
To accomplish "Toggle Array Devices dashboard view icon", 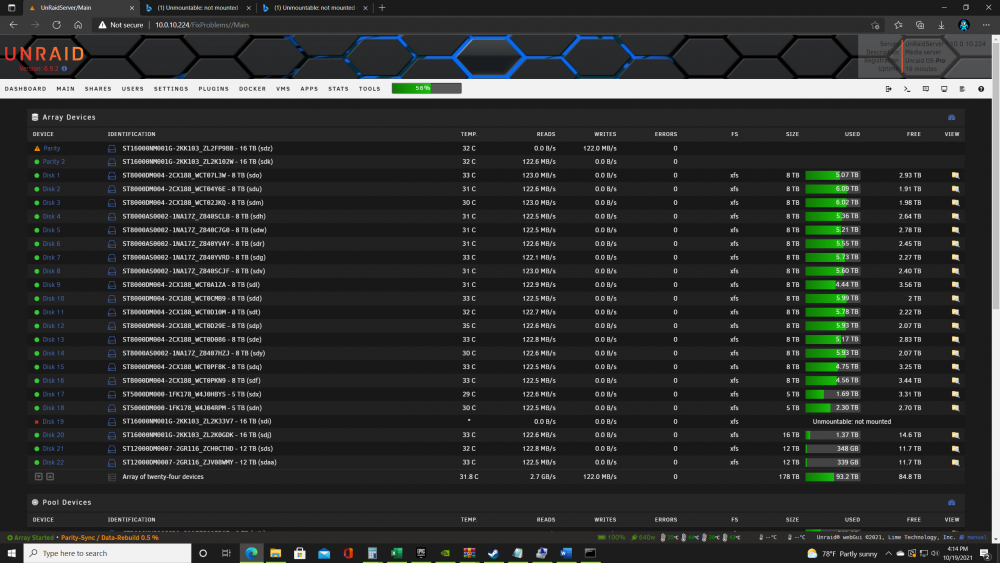I will (952, 117).
